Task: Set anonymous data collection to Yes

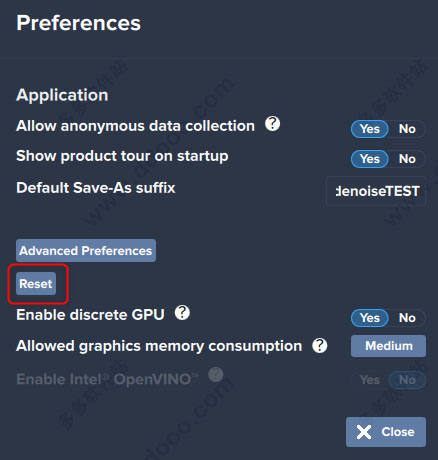Action: (x=370, y=129)
